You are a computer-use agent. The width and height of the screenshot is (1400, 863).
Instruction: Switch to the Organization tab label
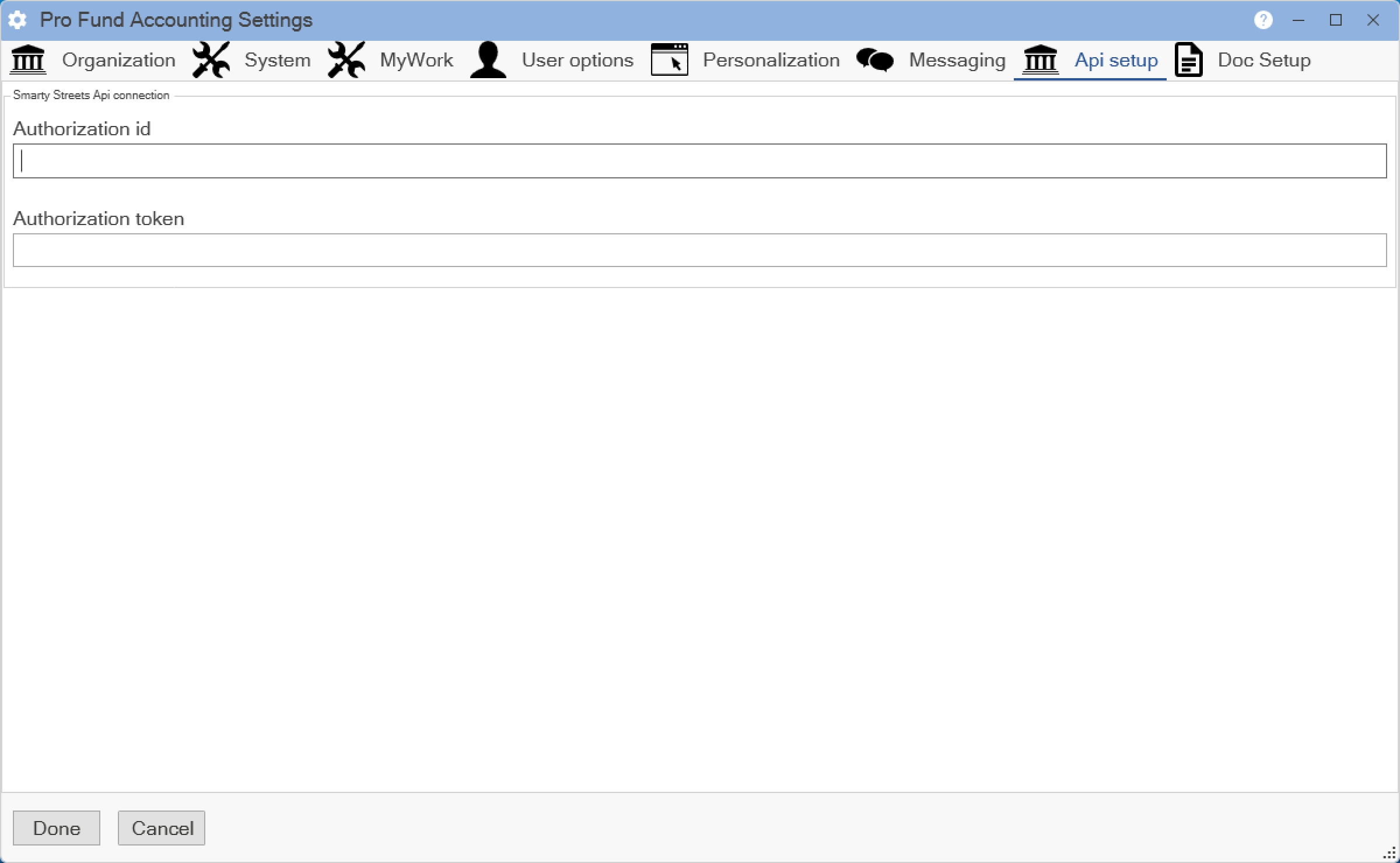(x=118, y=60)
